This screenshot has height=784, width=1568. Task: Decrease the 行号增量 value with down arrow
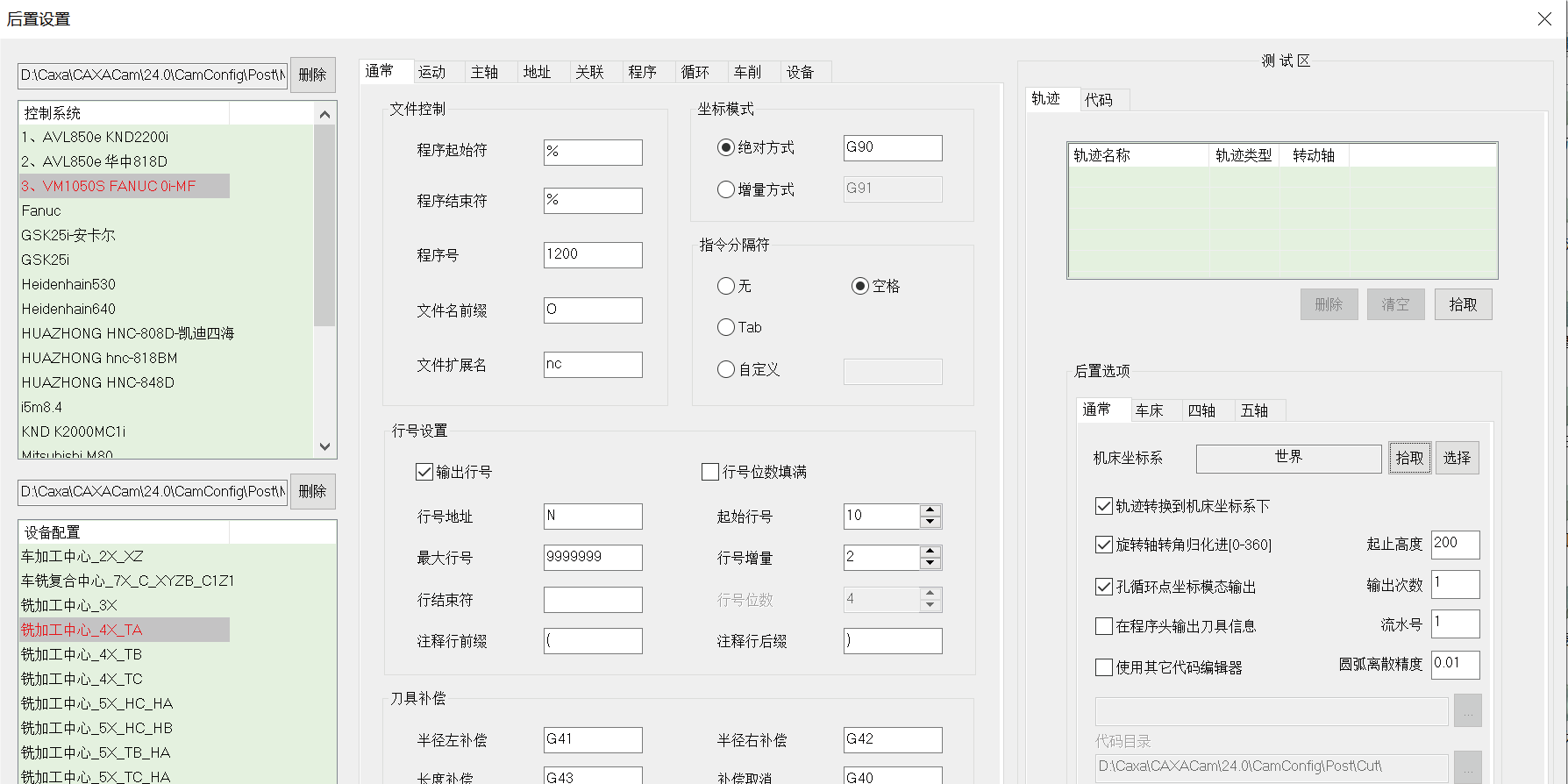coord(930,563)
